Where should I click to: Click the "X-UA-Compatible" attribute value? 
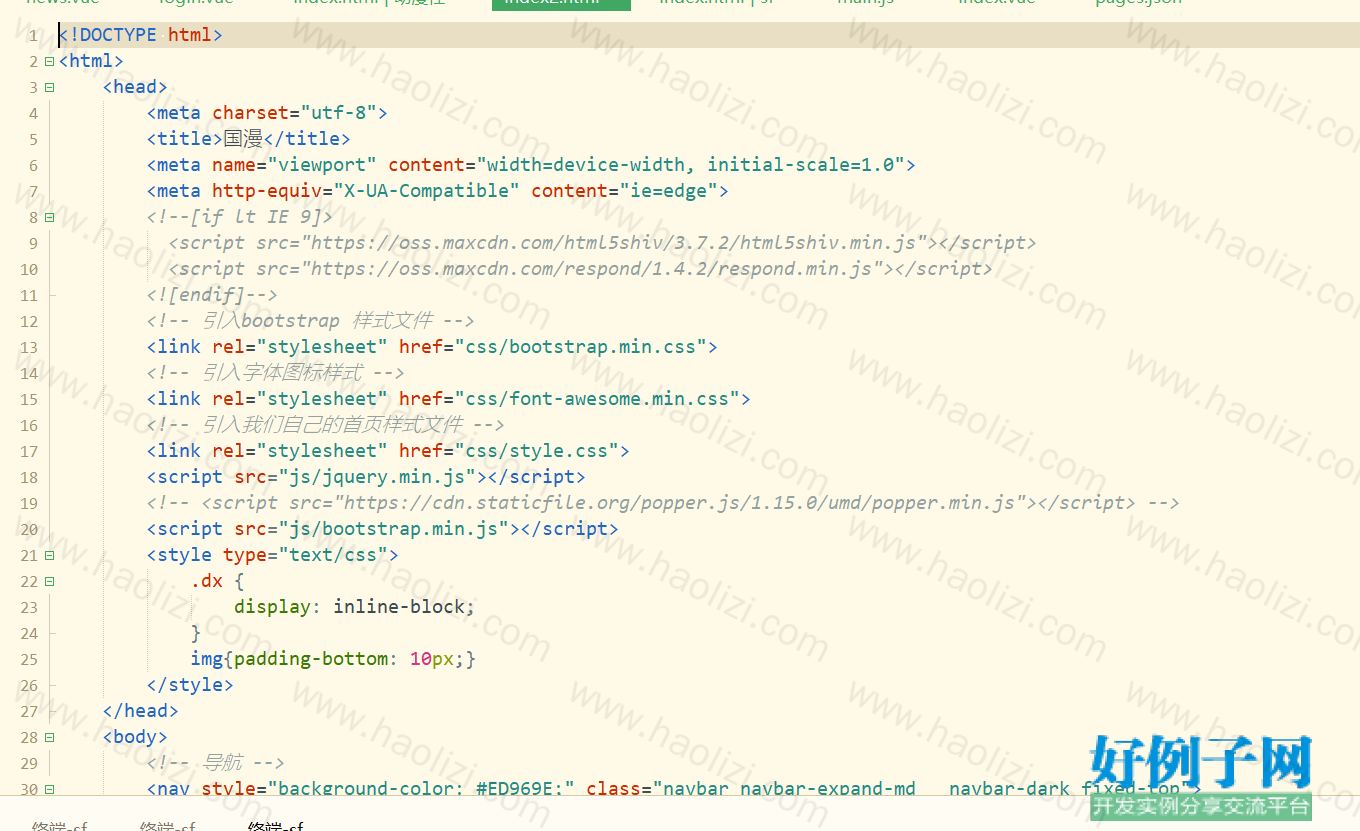pyautogui.click(x=427, y=191)
